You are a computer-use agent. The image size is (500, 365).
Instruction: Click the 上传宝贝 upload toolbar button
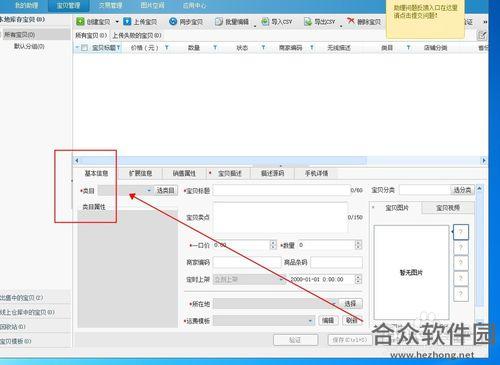140,22
